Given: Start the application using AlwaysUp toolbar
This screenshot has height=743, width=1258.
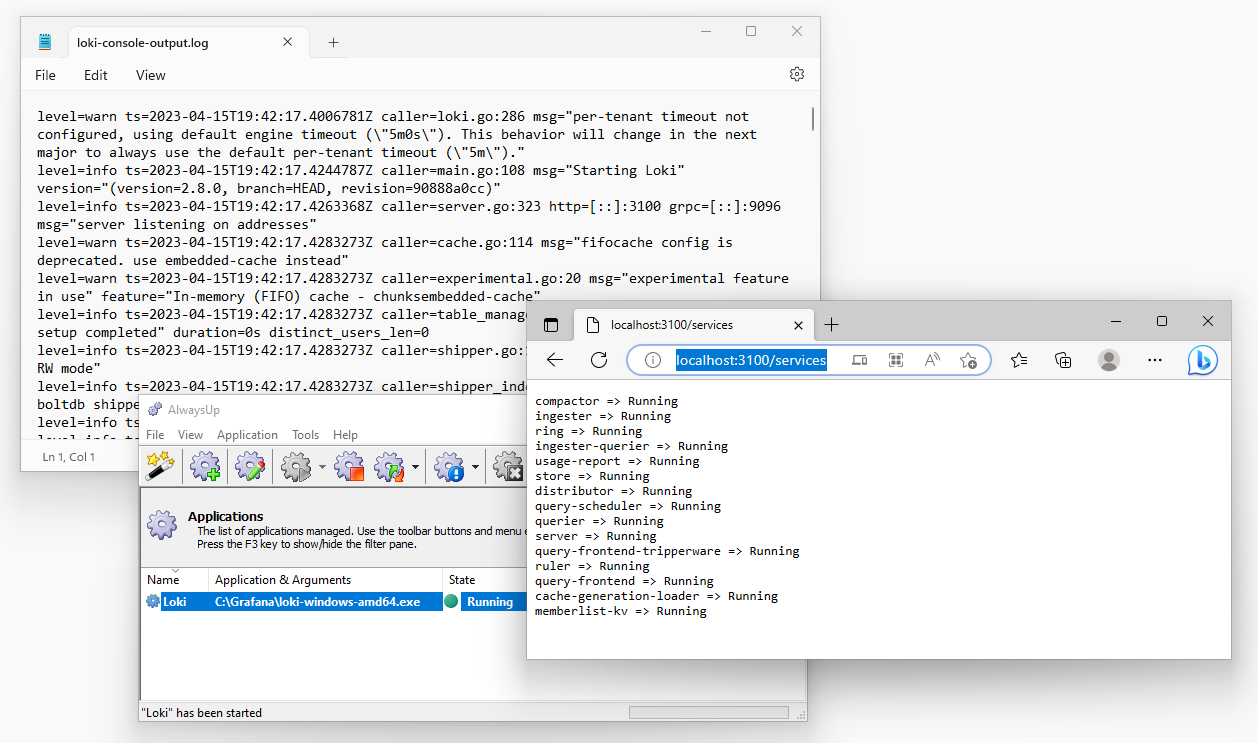Looking at the screenshot, I should [296, 466].
